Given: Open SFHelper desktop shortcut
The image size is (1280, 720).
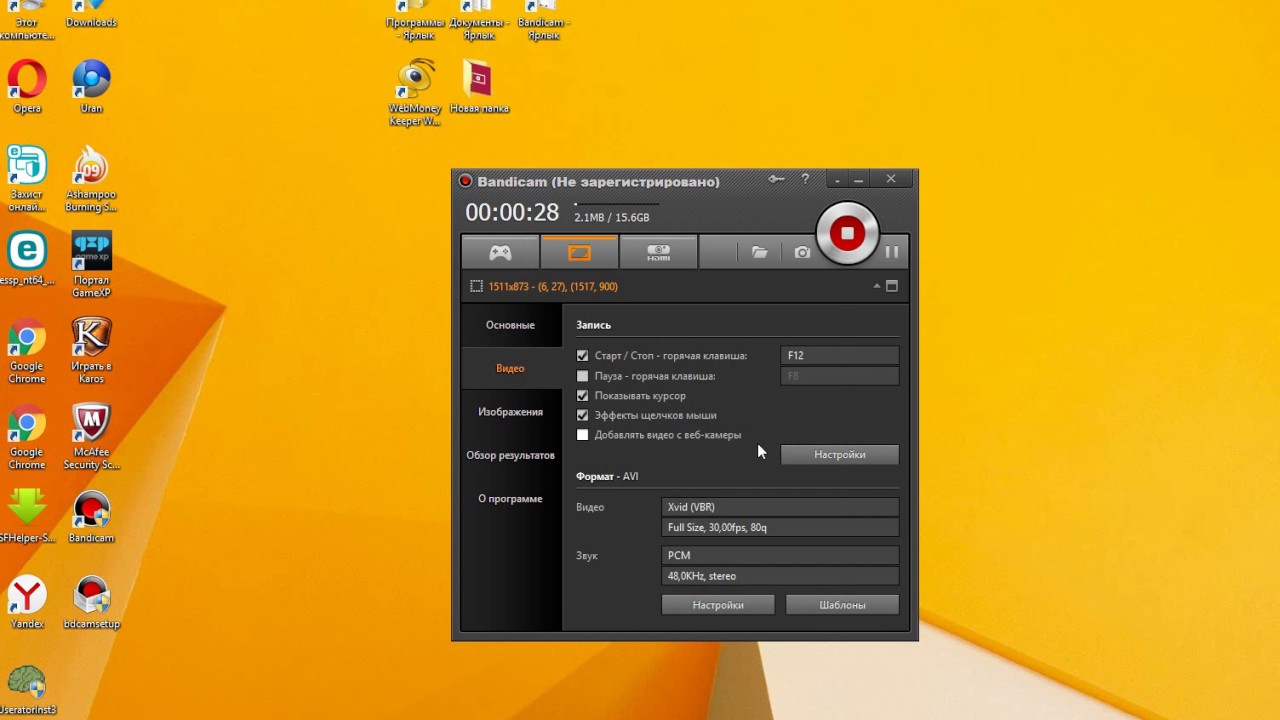Looking at the screenshot, I should click(x=27, y=517).
